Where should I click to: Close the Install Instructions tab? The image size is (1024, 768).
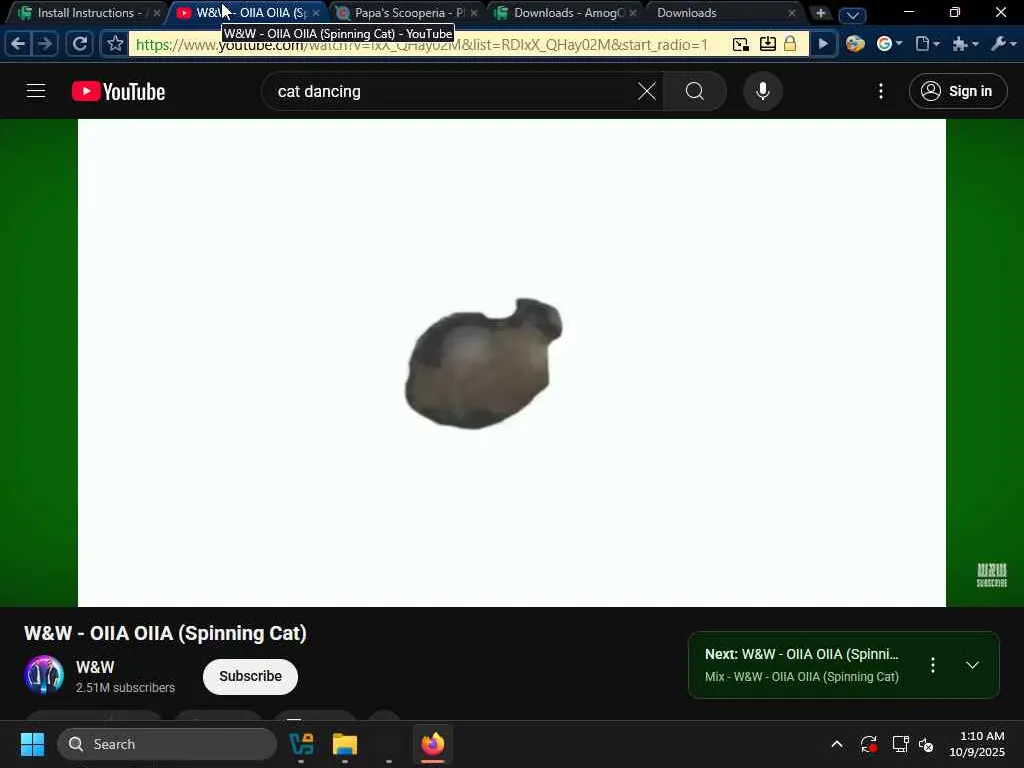point(157,13)
